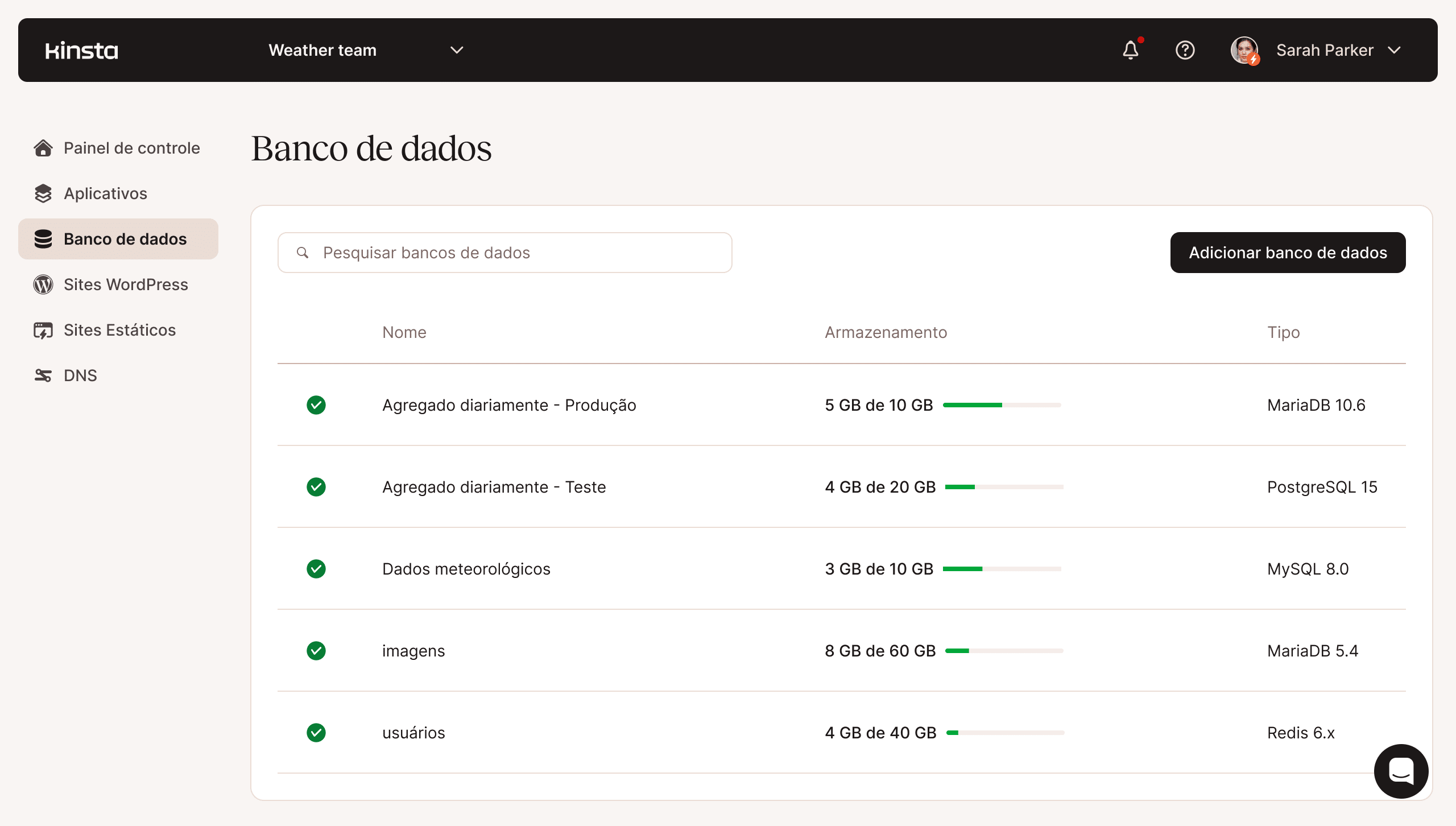Open the help question mark icon
Screen dimensions: 1456x826
(1185, 50)
